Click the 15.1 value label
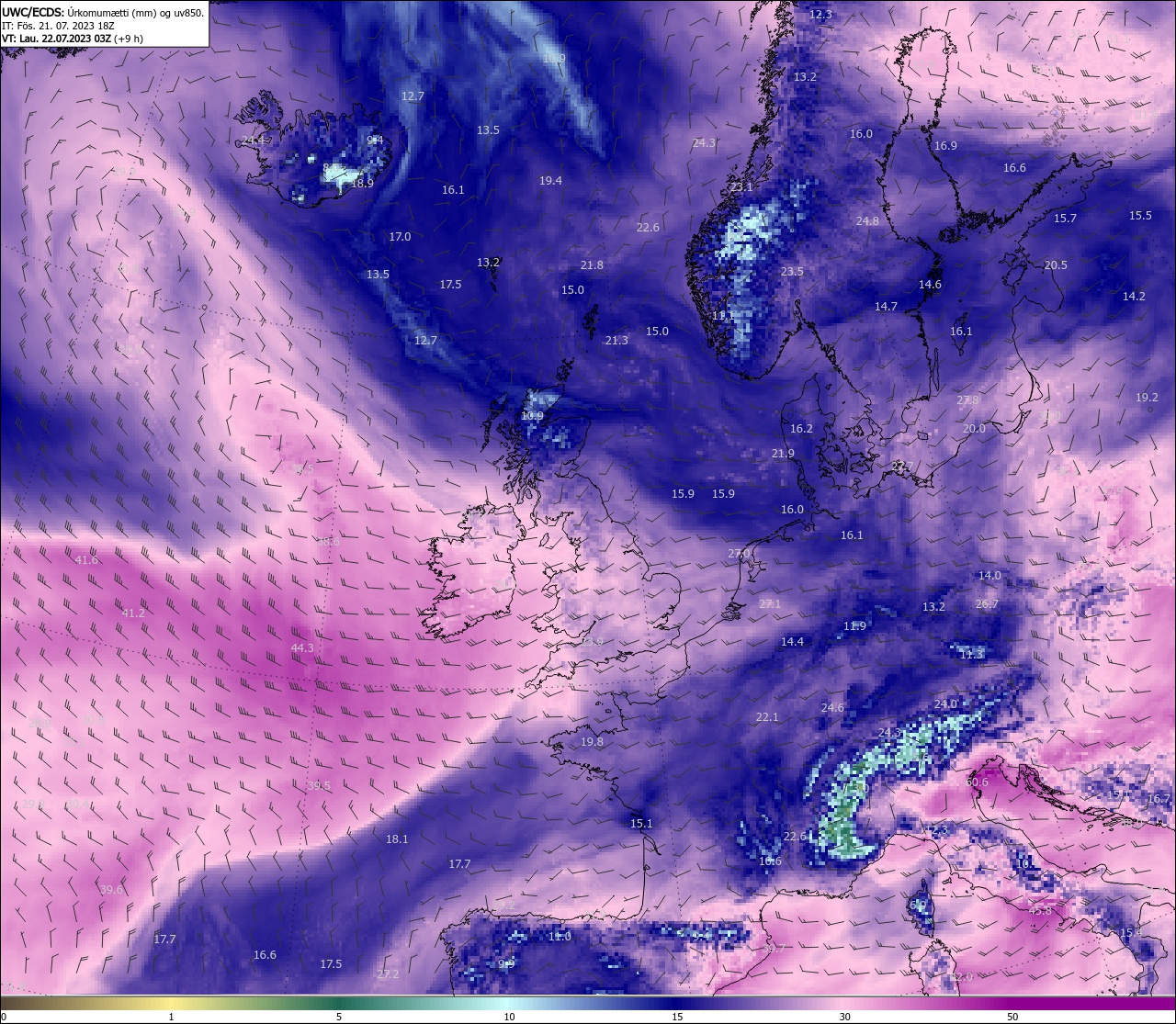This screenshot has width=1176, height=1024. click(641, 823)
